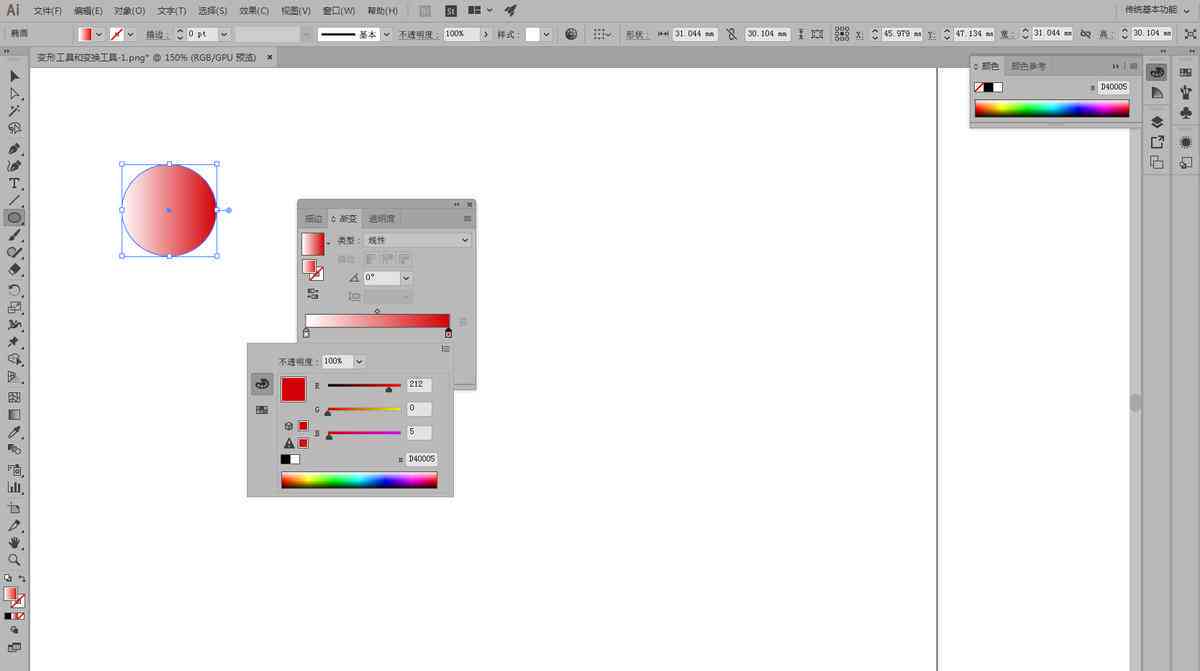Select the Hand tool
The width and height of the screenshot is (1200, 671).
click(x=15, y=543)
